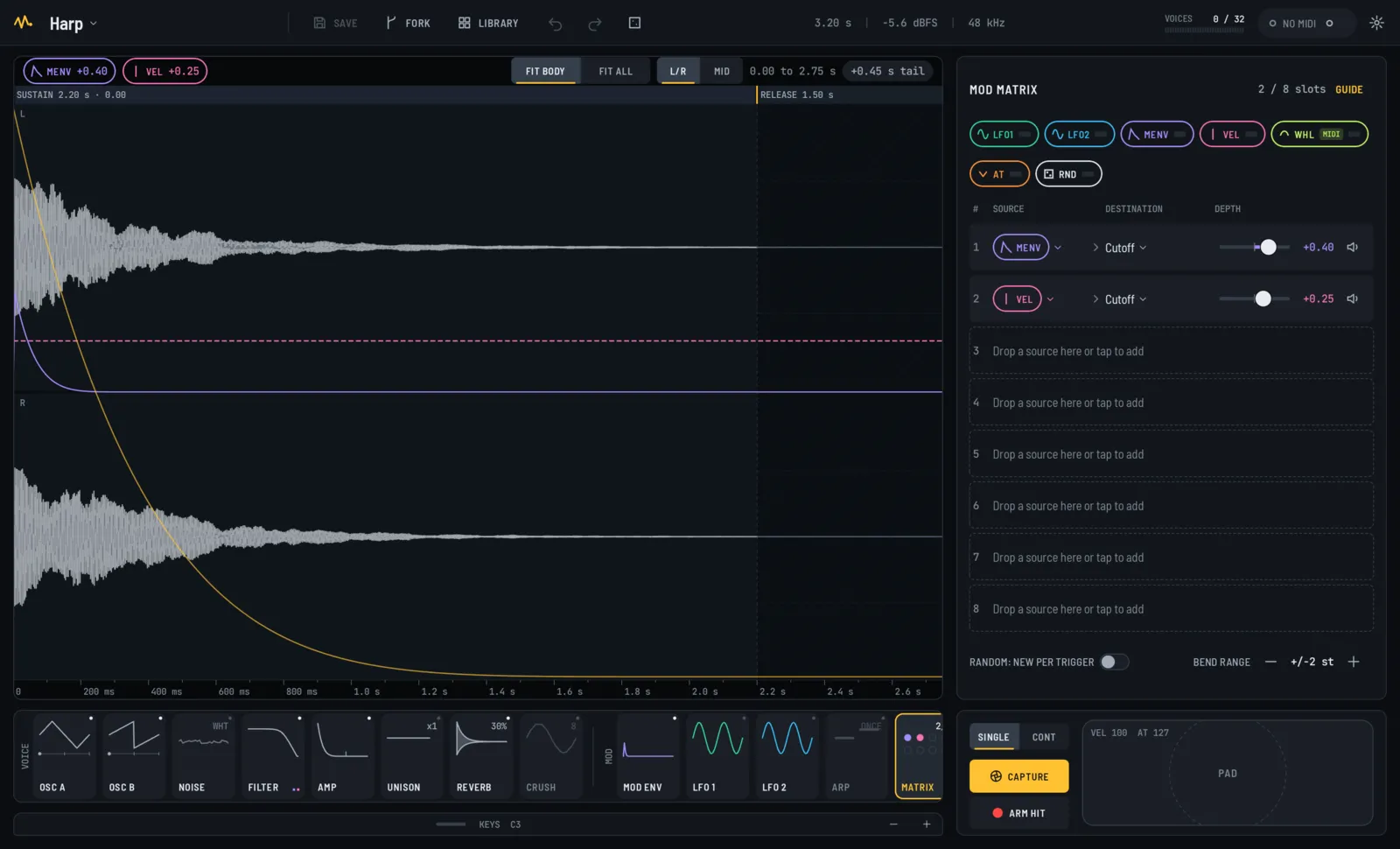1400x849 pixels.
Task: Toggle light theme with the sun icon
Action: tap(1376, 23)
